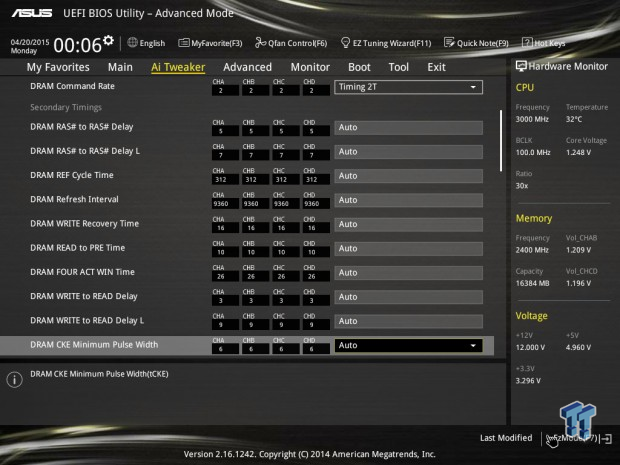Click memory frequency 2400 MHz value

pyautogui.click(x=532, y=250)
